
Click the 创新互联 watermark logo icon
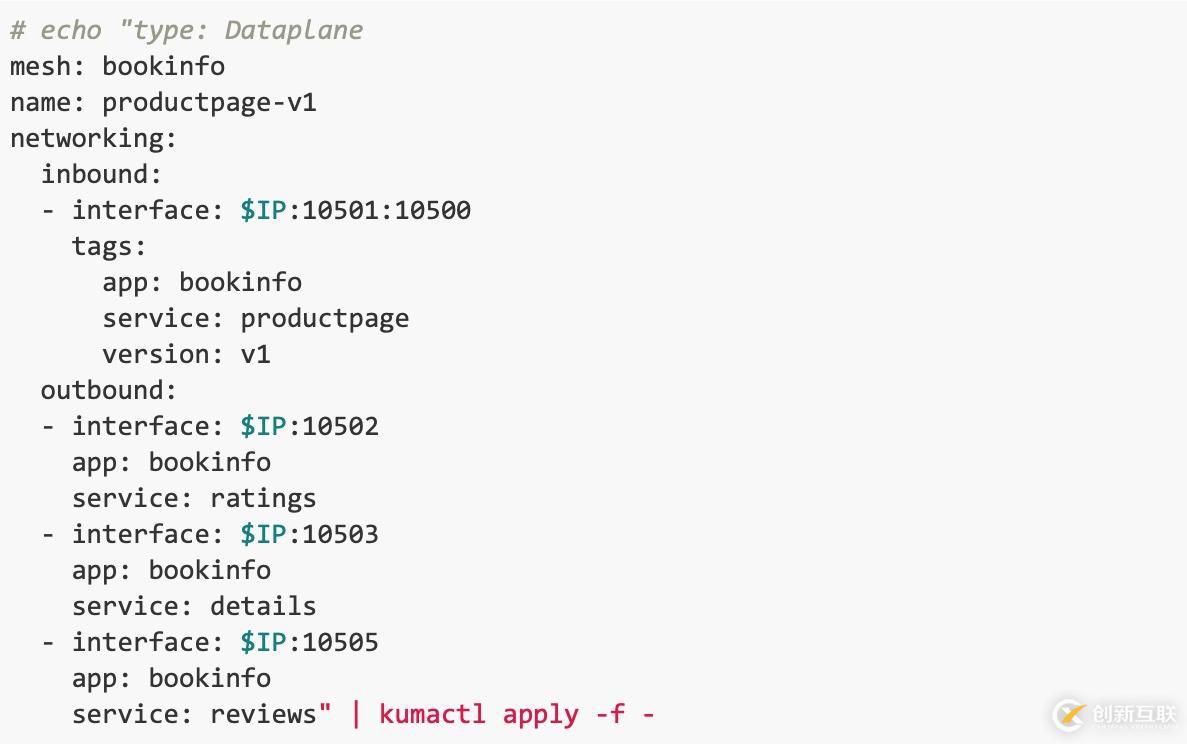point(1070,714)
